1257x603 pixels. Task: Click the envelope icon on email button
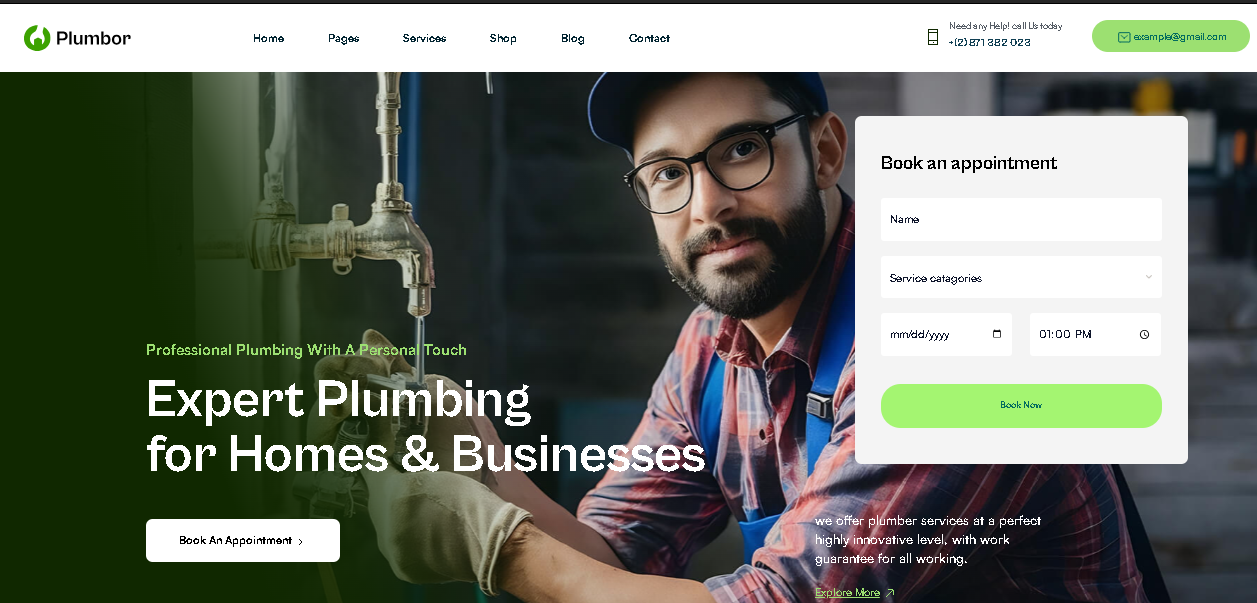click(x=1124, y=37)
